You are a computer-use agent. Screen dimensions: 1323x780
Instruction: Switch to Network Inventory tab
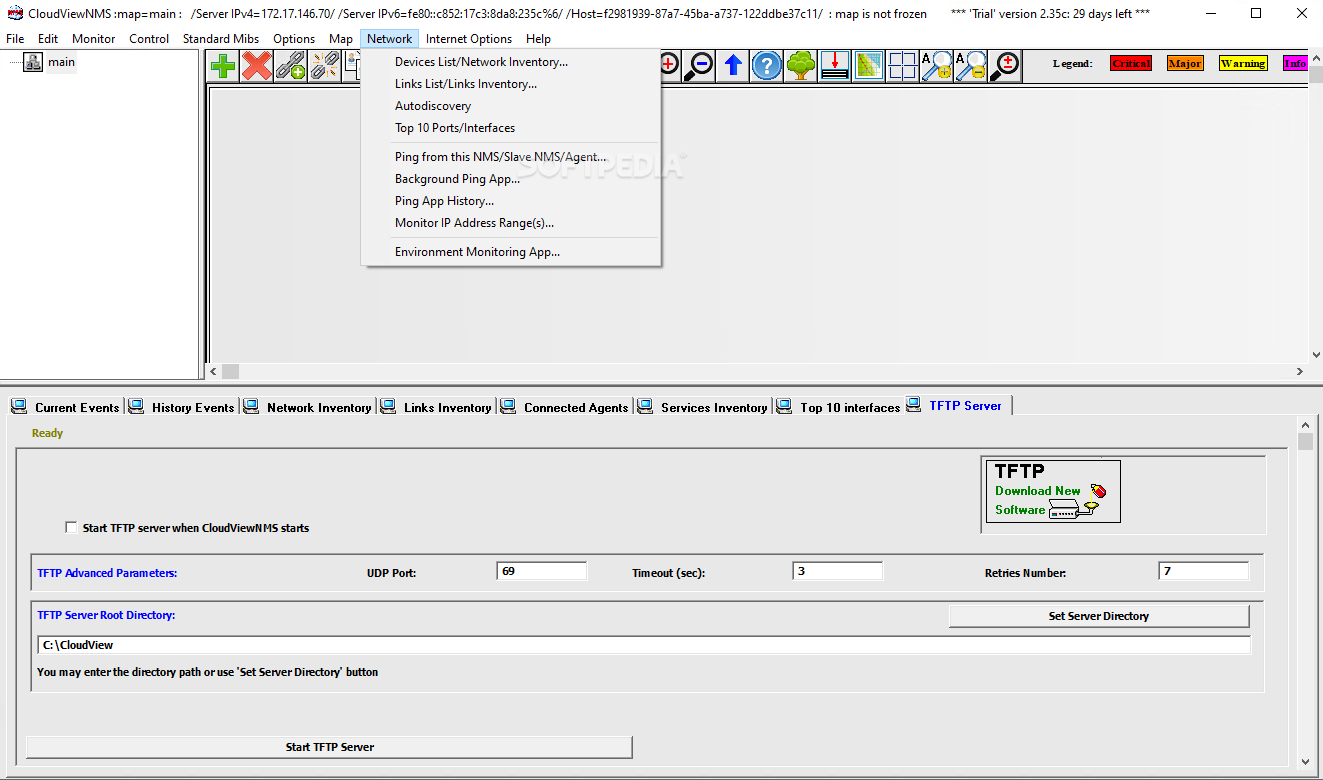coord(308,407)
